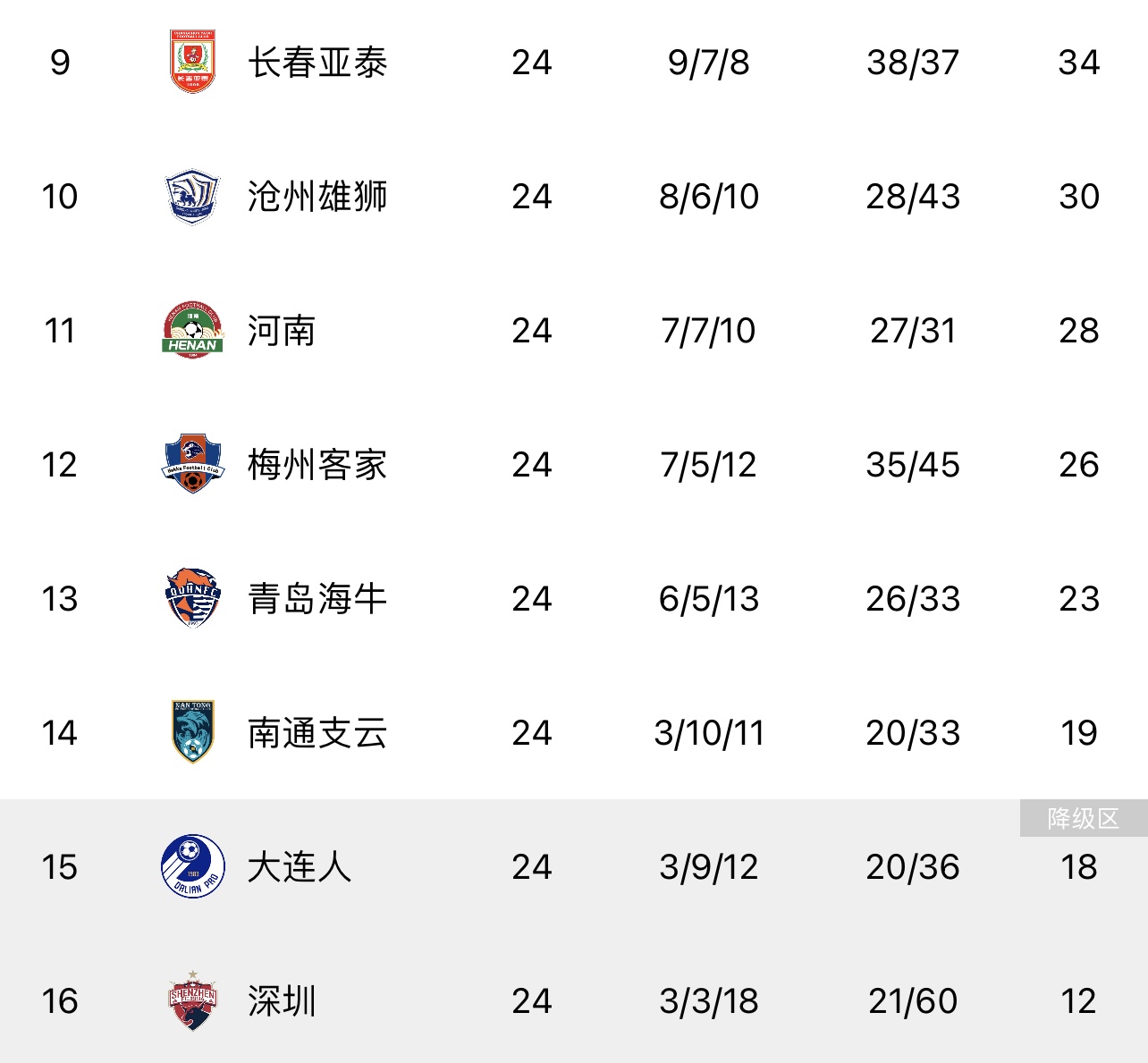Select the 河南 team name
Screen dimensions: 1148x1063
(x=282, y=331)
